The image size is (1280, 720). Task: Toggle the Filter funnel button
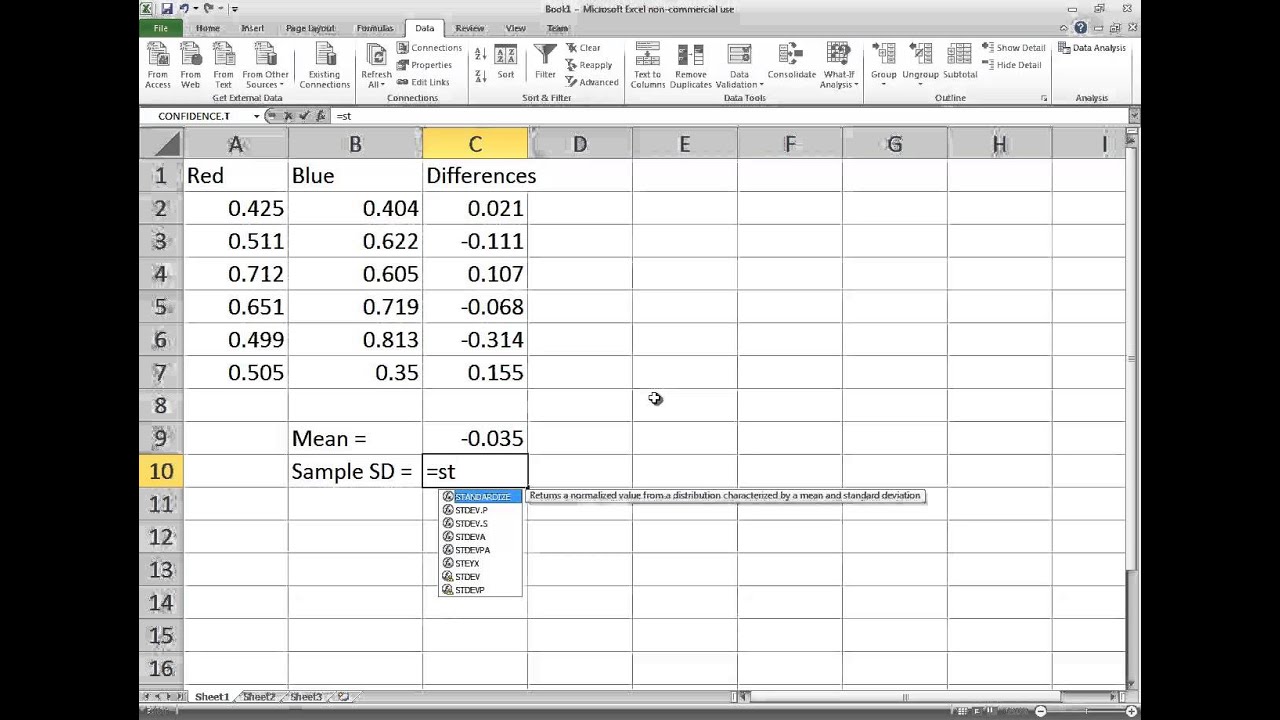point(545,62)
